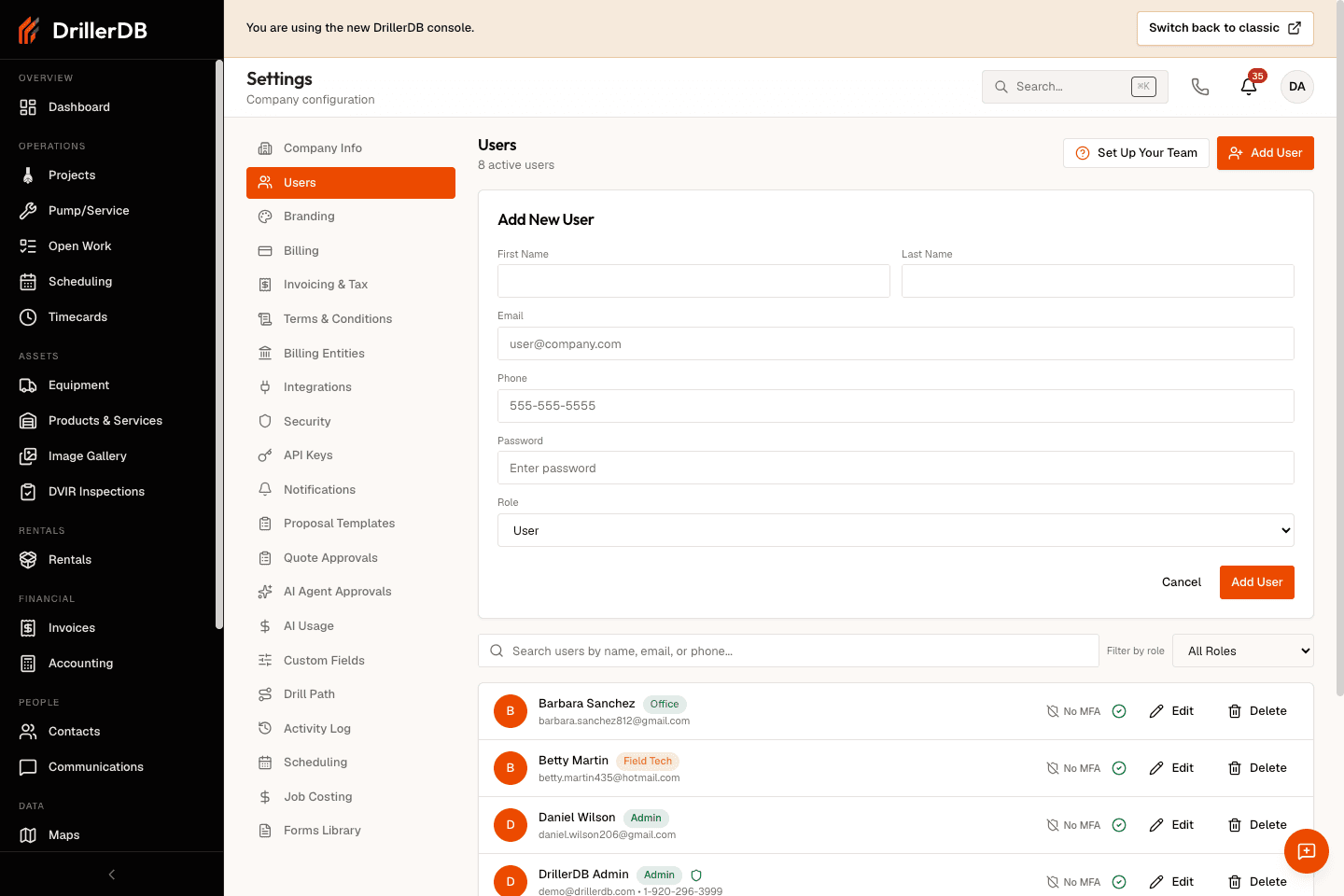The width and height of the screenshot is (1344, 896).
Task: Open Forms Library settings
Action: click(x=351, y=831)
